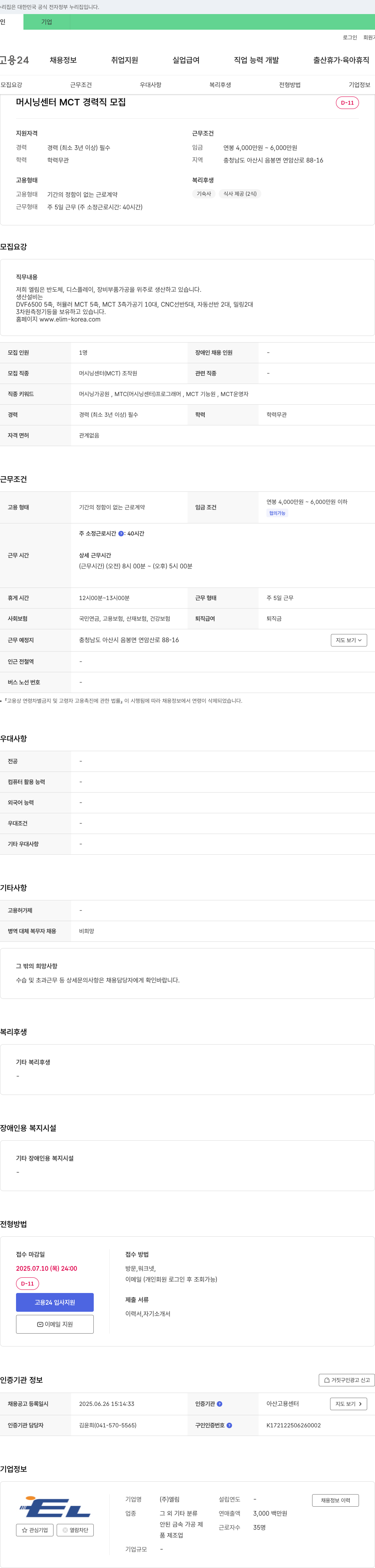Click registration date 2025.06.26 15:14:33
Screen dimensions: 375x1568
(x=107, y=1404)
